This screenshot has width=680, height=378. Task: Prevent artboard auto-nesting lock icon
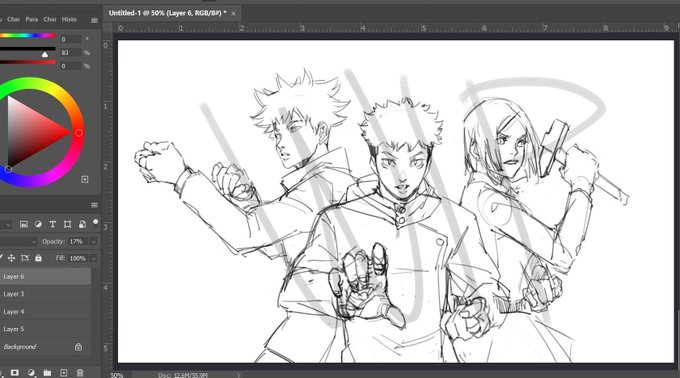25,258
